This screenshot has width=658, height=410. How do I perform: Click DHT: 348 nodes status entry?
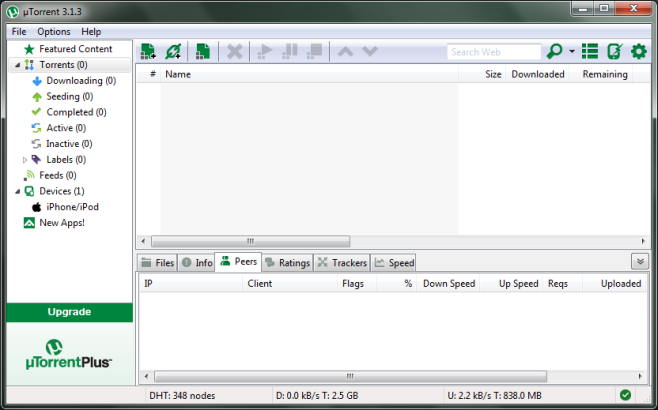pos(182,396)
